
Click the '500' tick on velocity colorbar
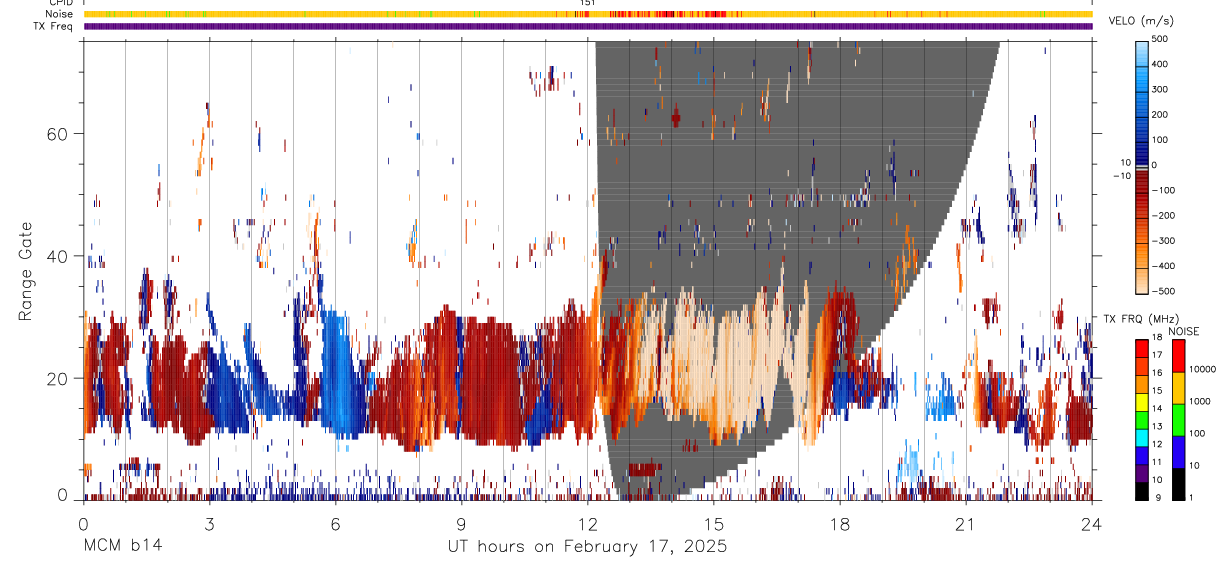click(1162, 39)
